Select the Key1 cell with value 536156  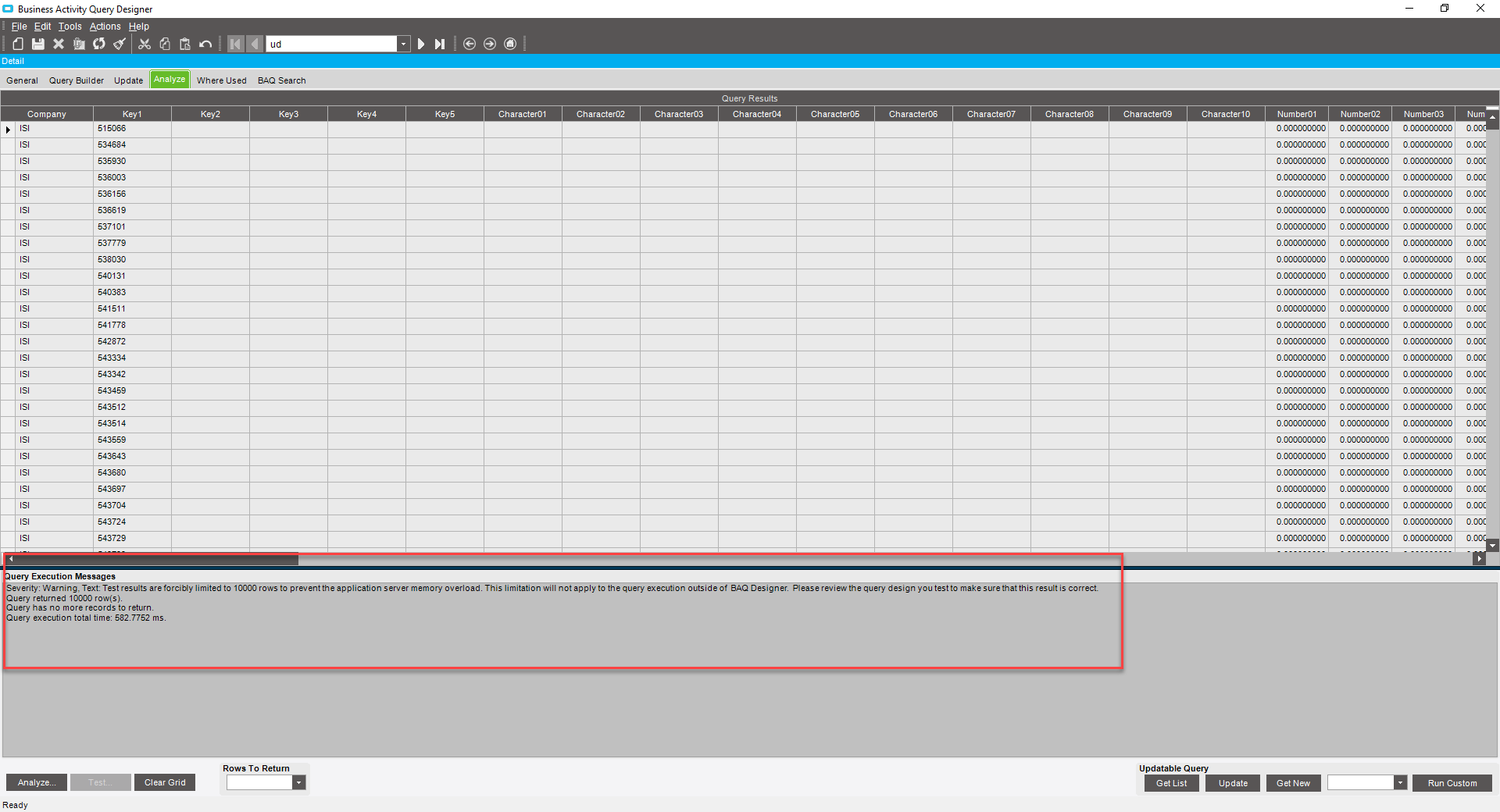[132, 194]
